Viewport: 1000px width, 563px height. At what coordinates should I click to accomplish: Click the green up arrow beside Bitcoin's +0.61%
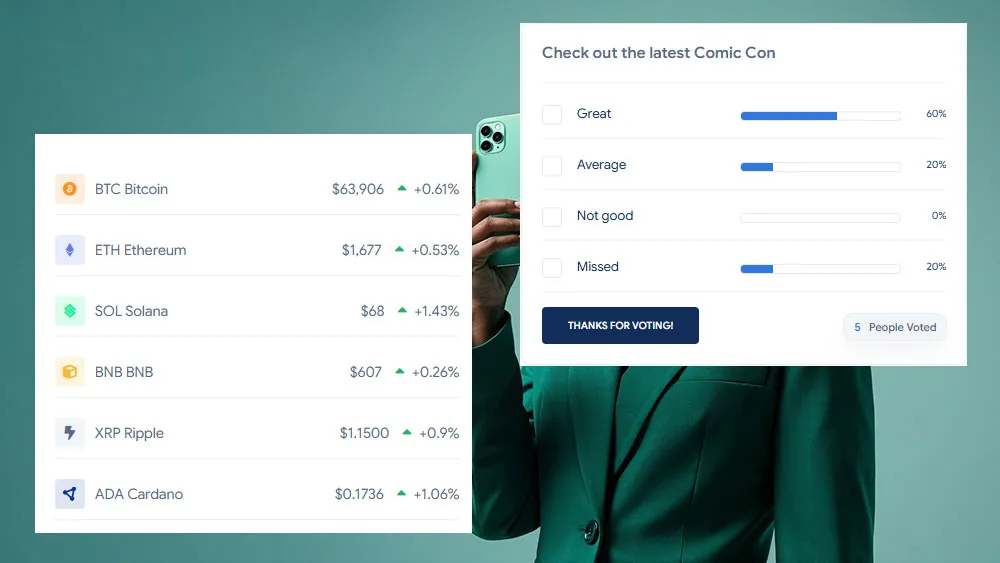click(x=402, y=188)
